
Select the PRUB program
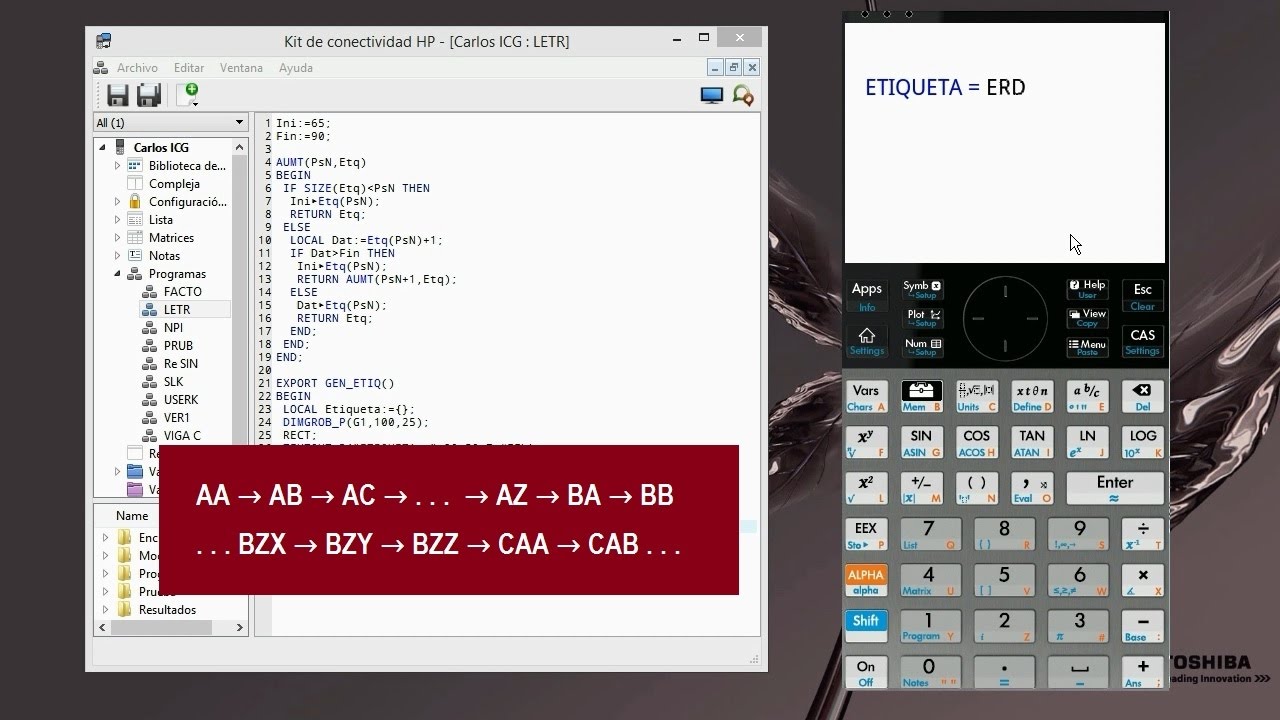(x=178, y=346)
